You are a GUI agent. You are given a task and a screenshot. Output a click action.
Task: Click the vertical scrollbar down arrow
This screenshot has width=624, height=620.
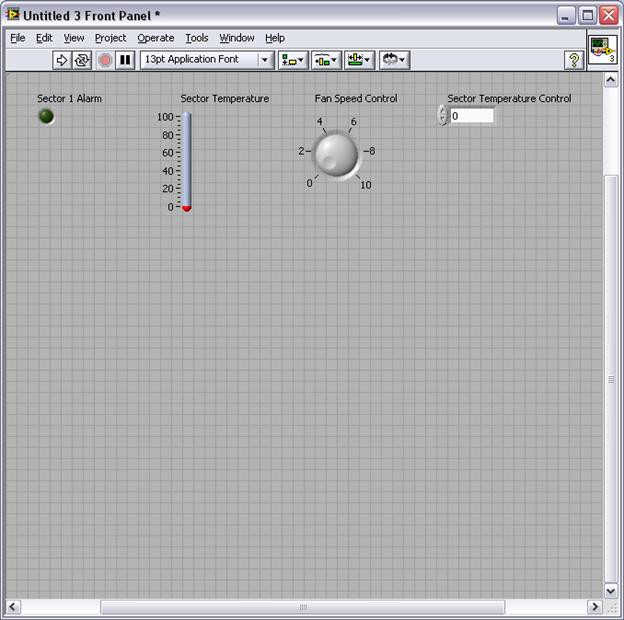pos(610,591)
